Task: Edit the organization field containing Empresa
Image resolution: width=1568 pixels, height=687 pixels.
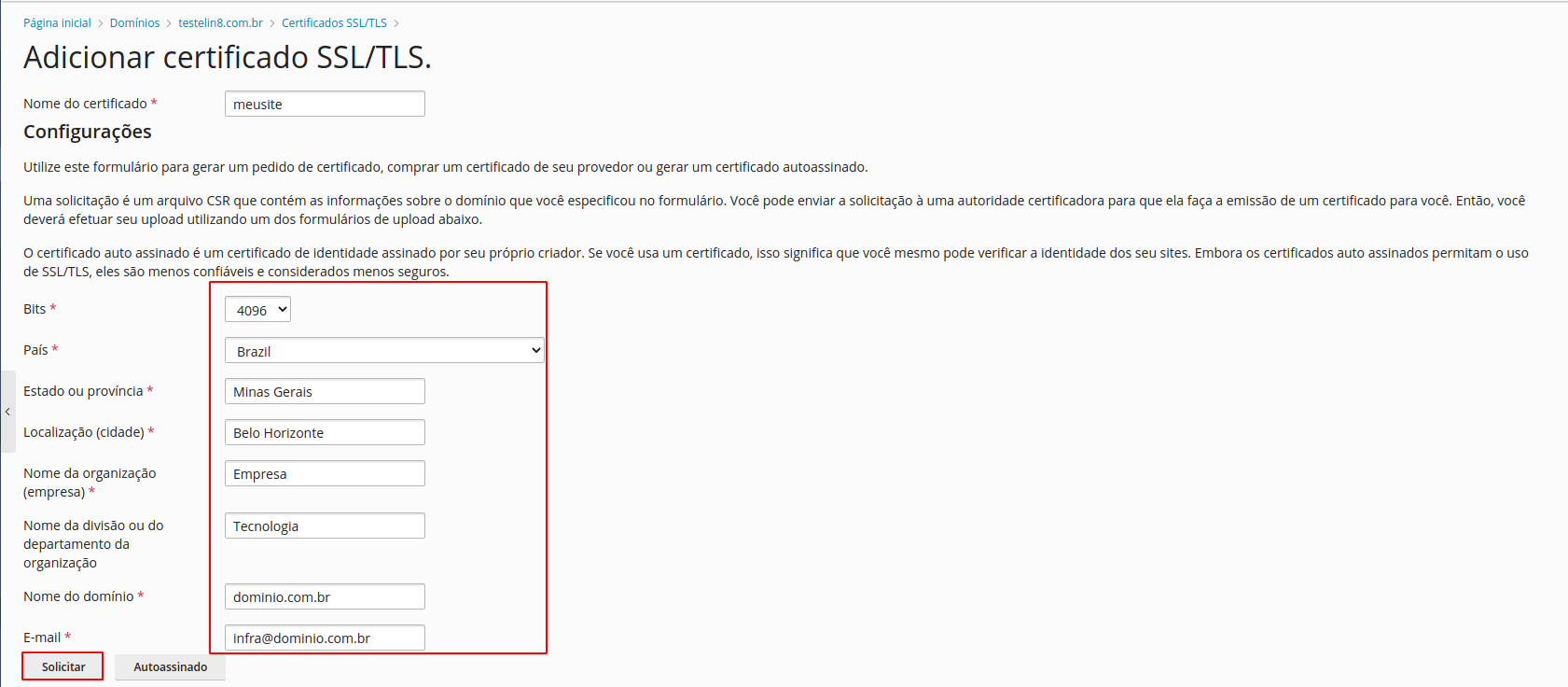Action: (x=325, y=474)
